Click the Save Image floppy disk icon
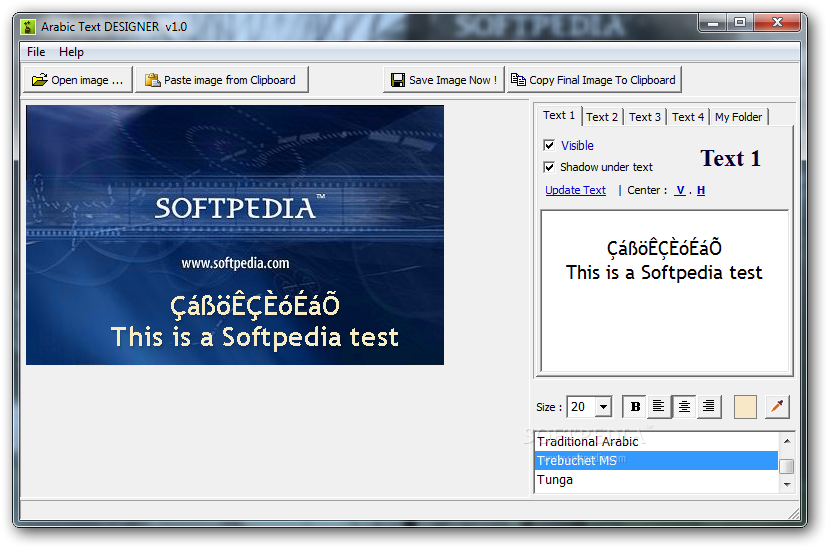The width and height of the screenshot is (828, 548). (x=398, y=80)
